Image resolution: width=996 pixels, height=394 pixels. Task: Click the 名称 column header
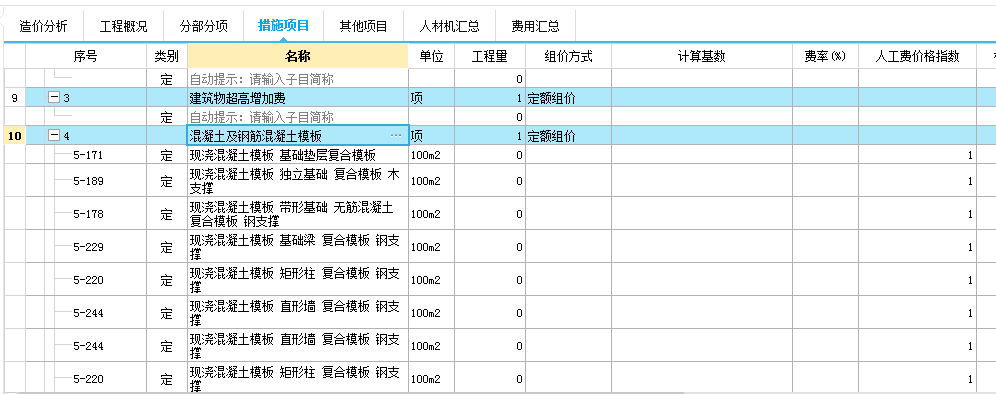click(298, 57)
